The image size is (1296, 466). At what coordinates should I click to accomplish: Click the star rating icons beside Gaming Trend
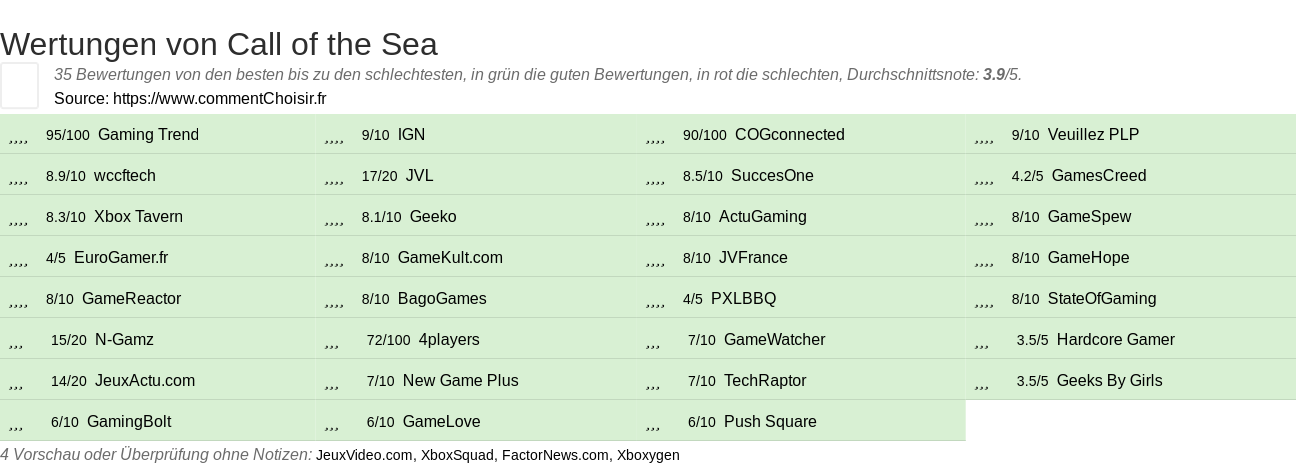point(18,135)
